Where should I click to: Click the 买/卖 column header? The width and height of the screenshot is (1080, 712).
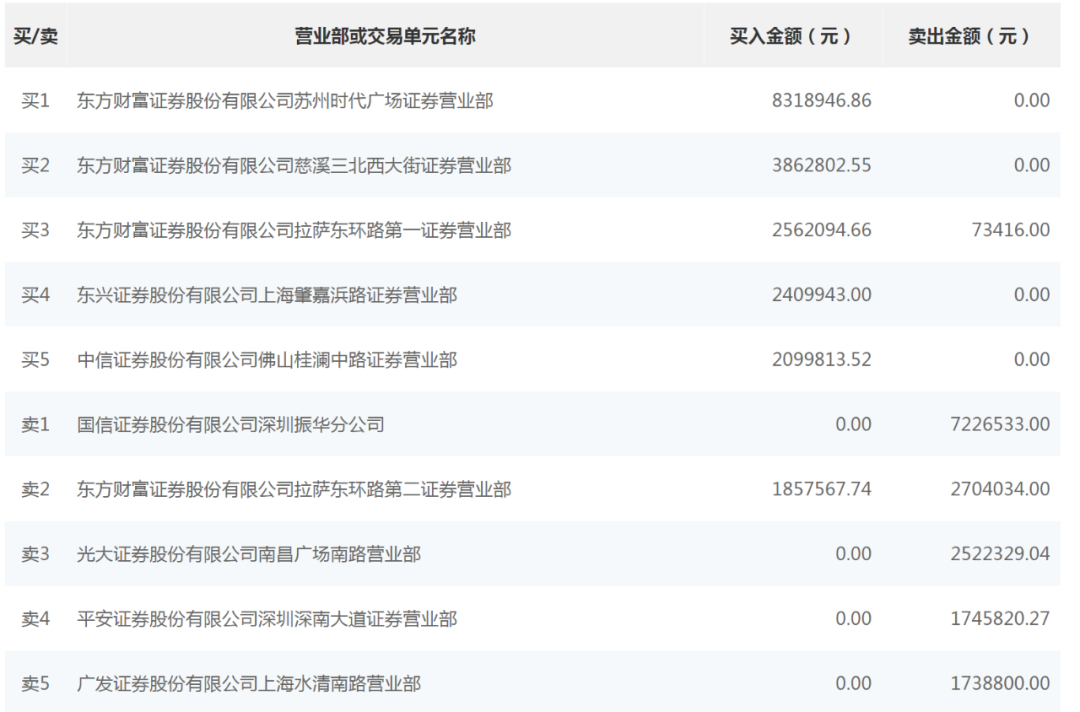coord(35,36)
